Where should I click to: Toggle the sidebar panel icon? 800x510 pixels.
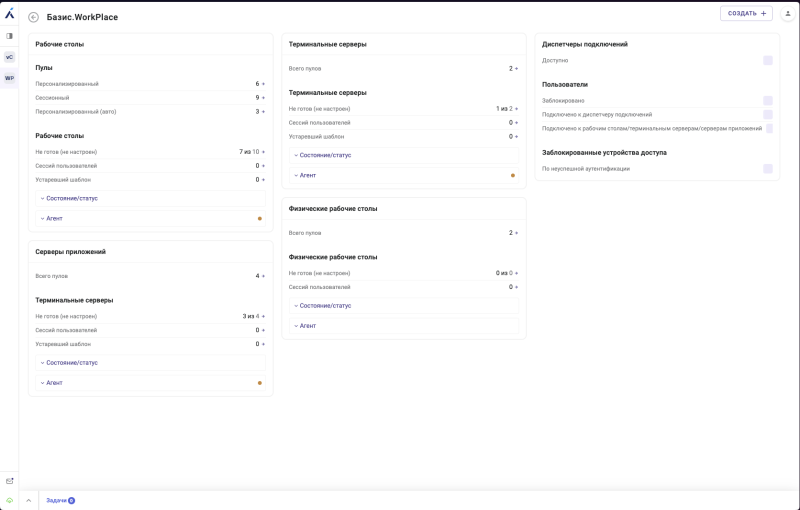tap(9, 36)
